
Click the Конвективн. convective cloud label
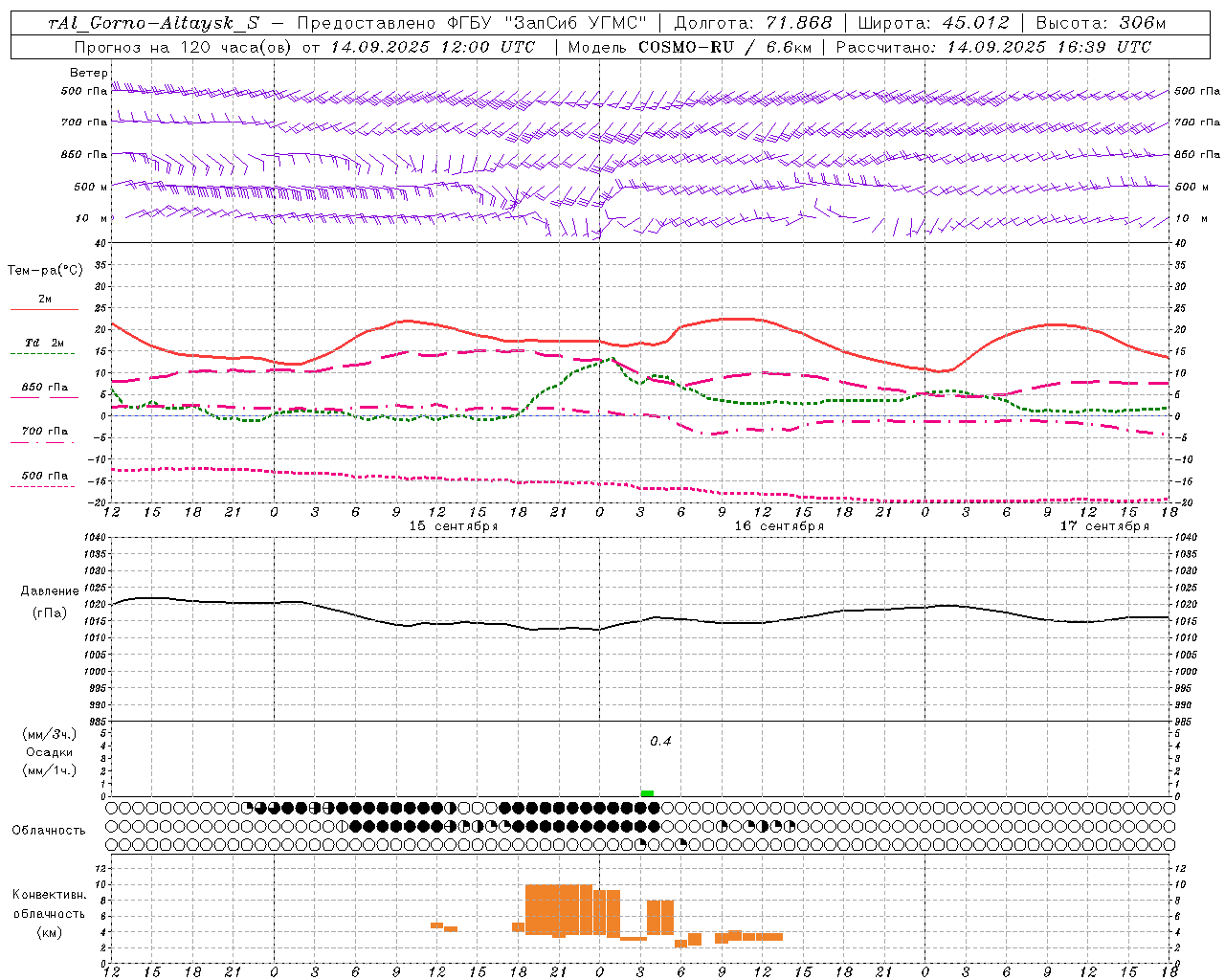tap(49, 895)
